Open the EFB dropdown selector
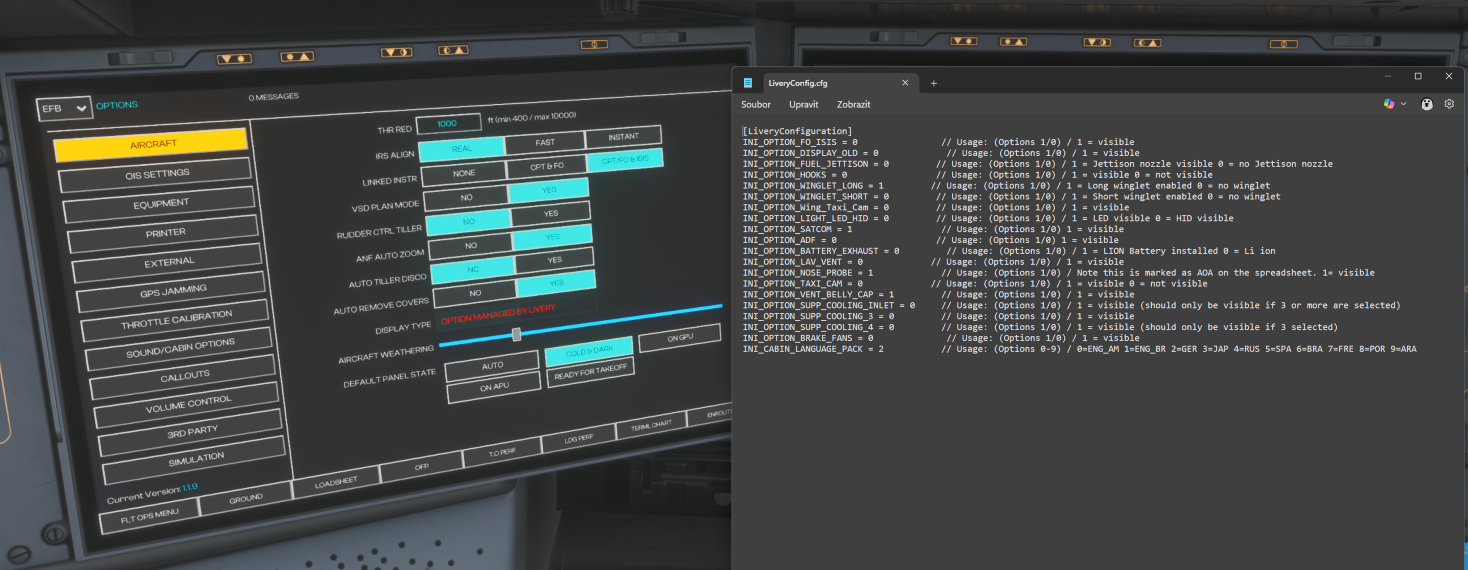This screenshot has width=1468, height=570. tap(64, 107)
